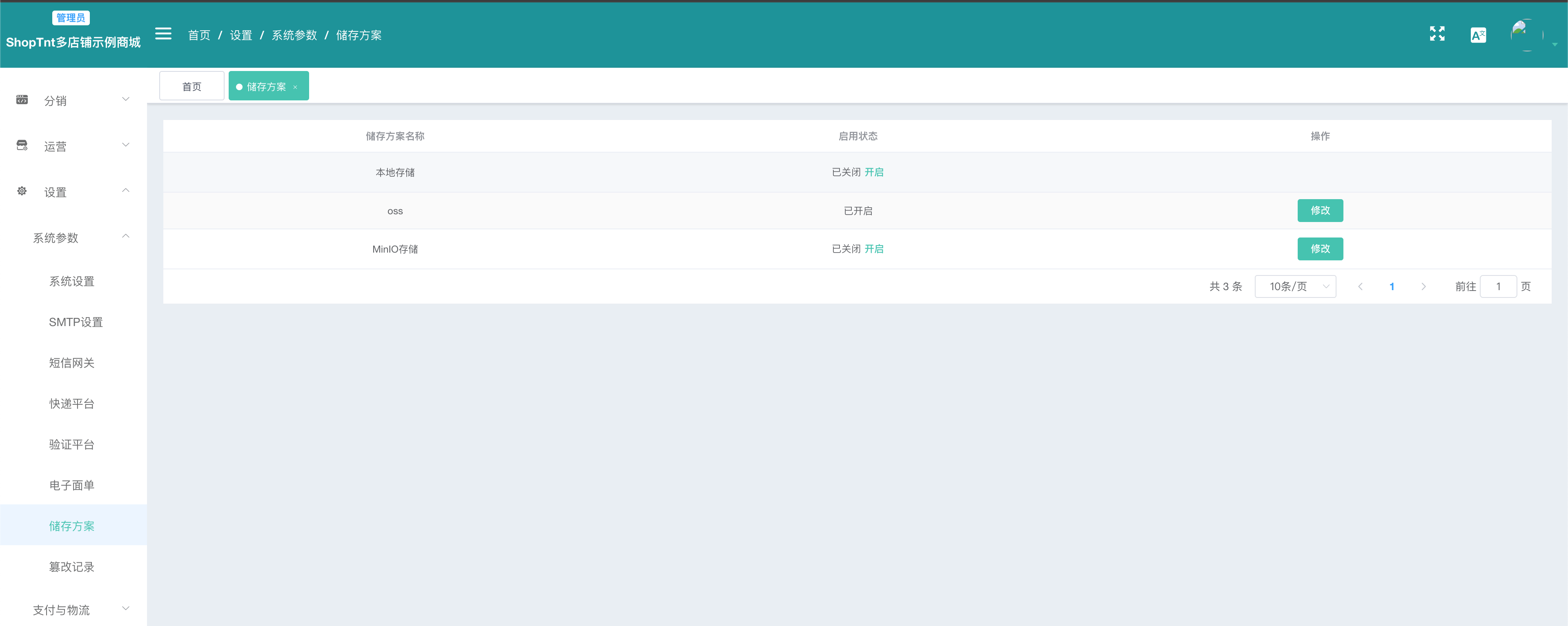This screenshot has width=1568, height=626.
Task: Open 篡改记录 in sidebar
Action: [72, 567]
